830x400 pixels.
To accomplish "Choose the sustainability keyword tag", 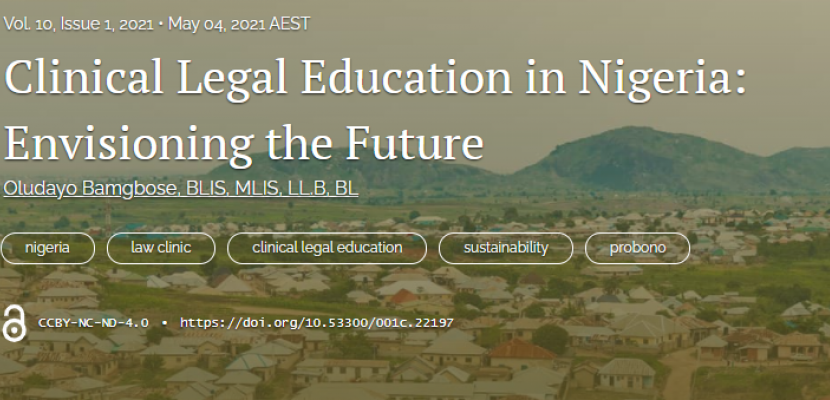I will coord(506,248).
